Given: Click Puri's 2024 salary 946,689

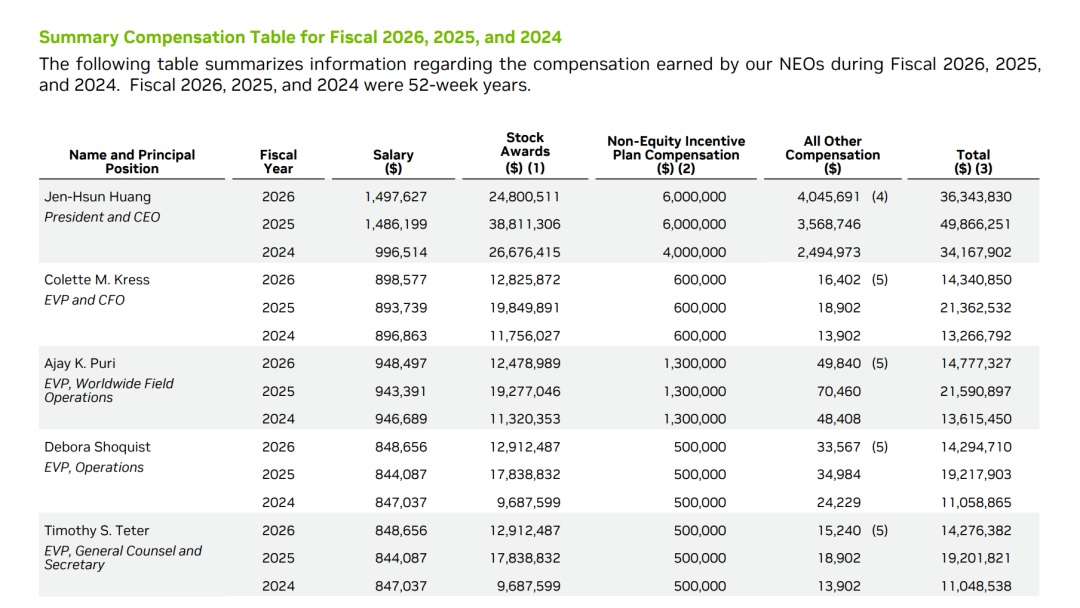Looking at the screenshot, I should pos(401,419).
